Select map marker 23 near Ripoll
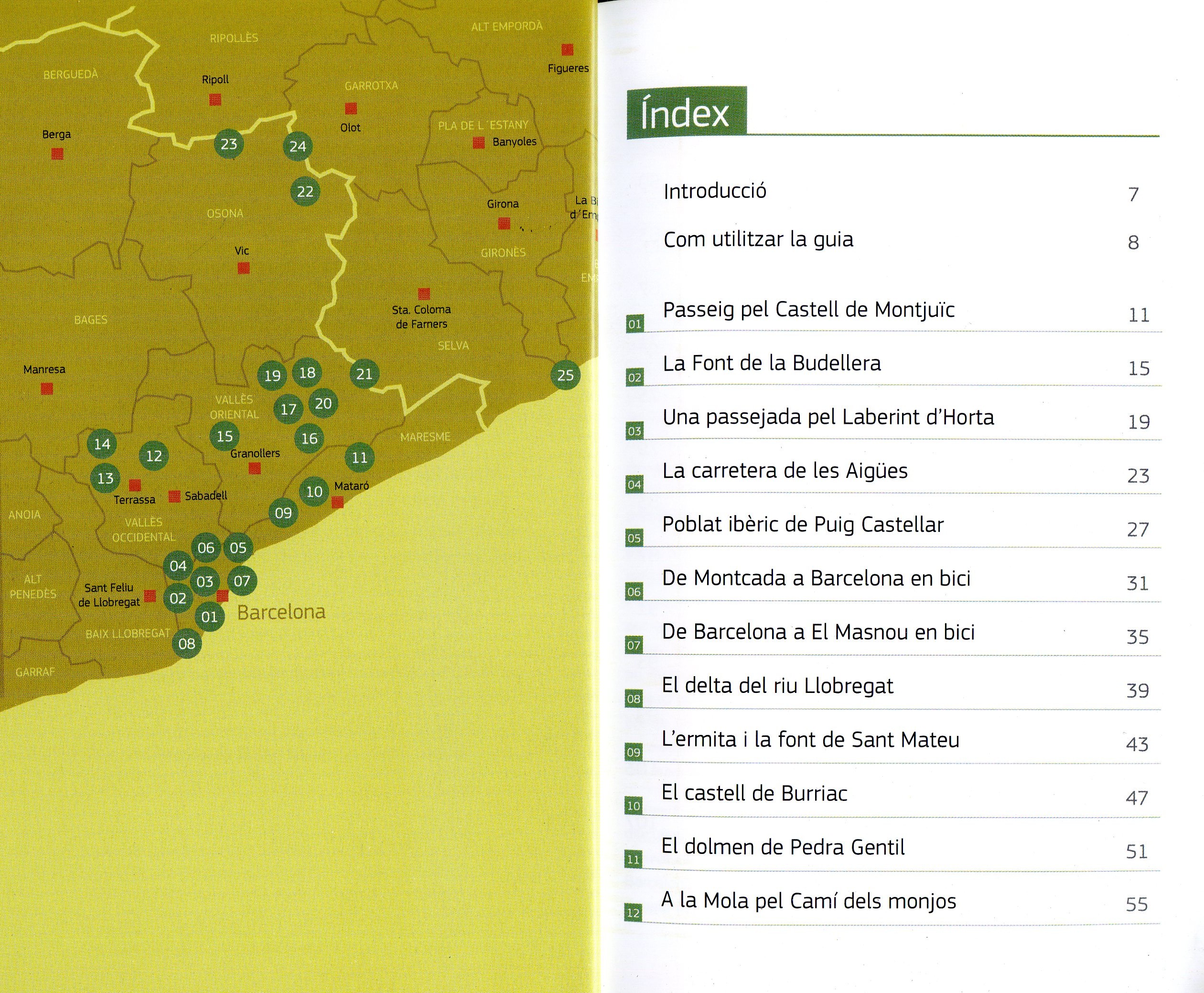Viewport: 1204px width, 993px height. (229, 144)
